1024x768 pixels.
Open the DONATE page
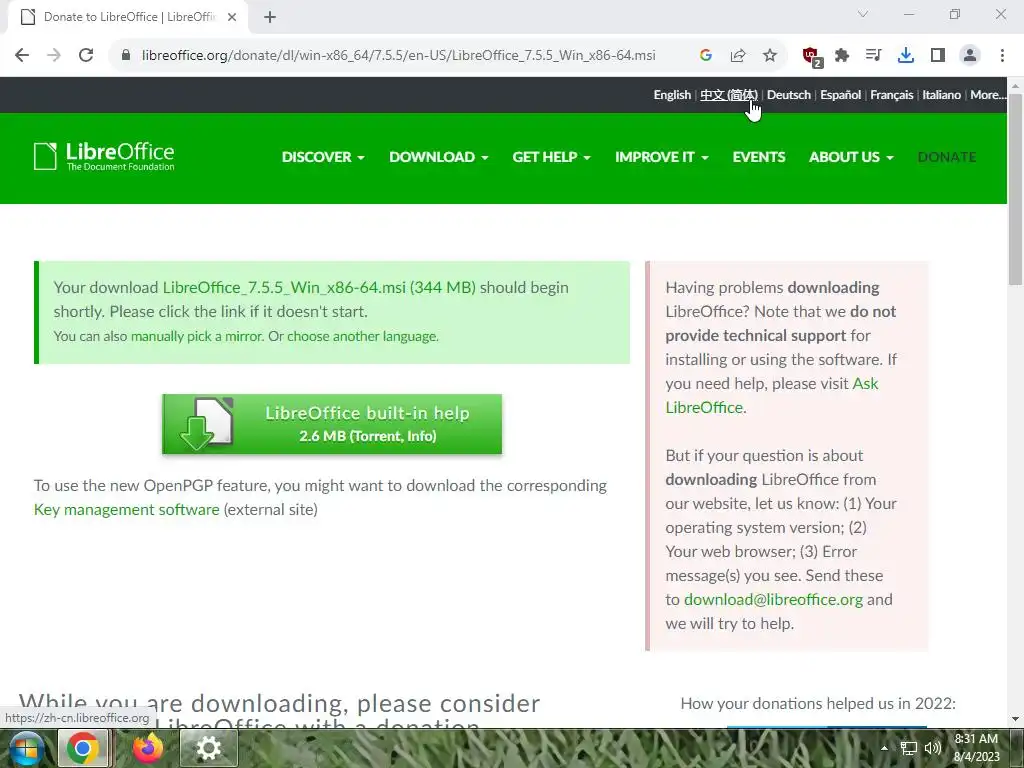pos(947,157)
